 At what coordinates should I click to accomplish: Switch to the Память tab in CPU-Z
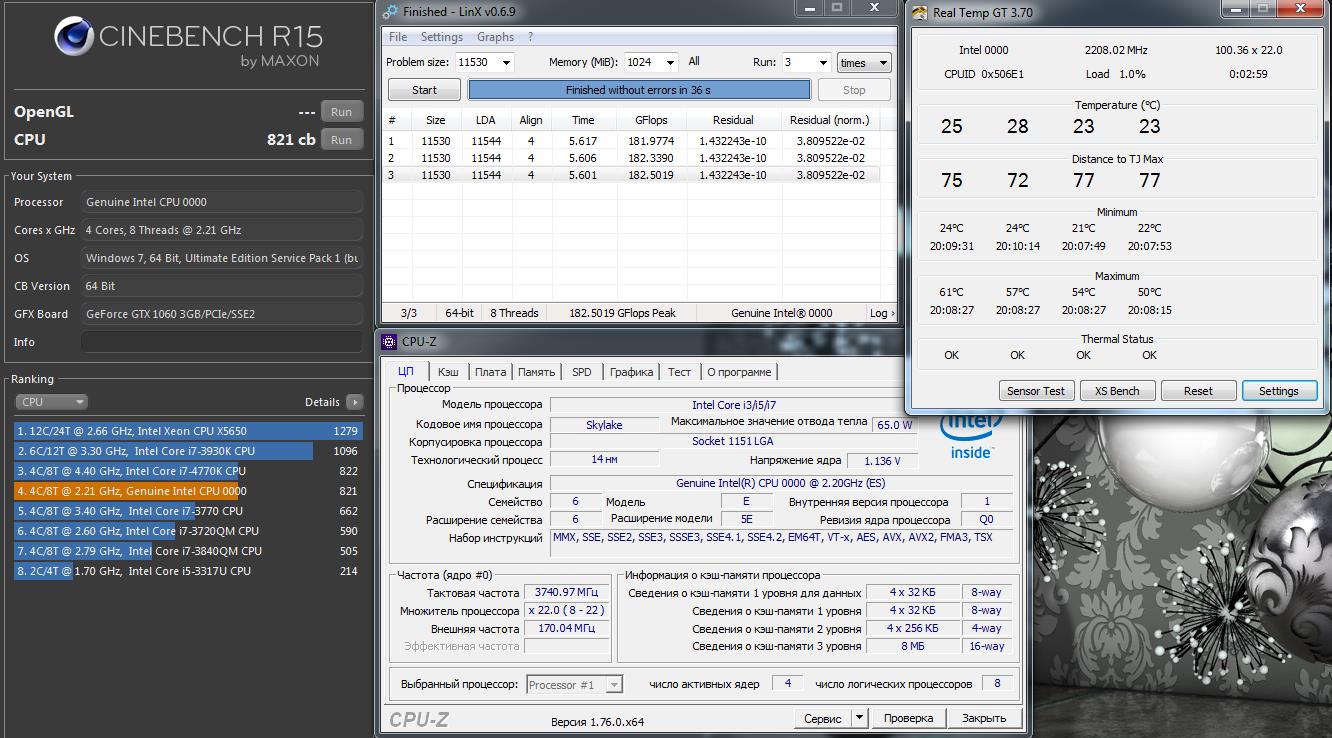point(536,372)
